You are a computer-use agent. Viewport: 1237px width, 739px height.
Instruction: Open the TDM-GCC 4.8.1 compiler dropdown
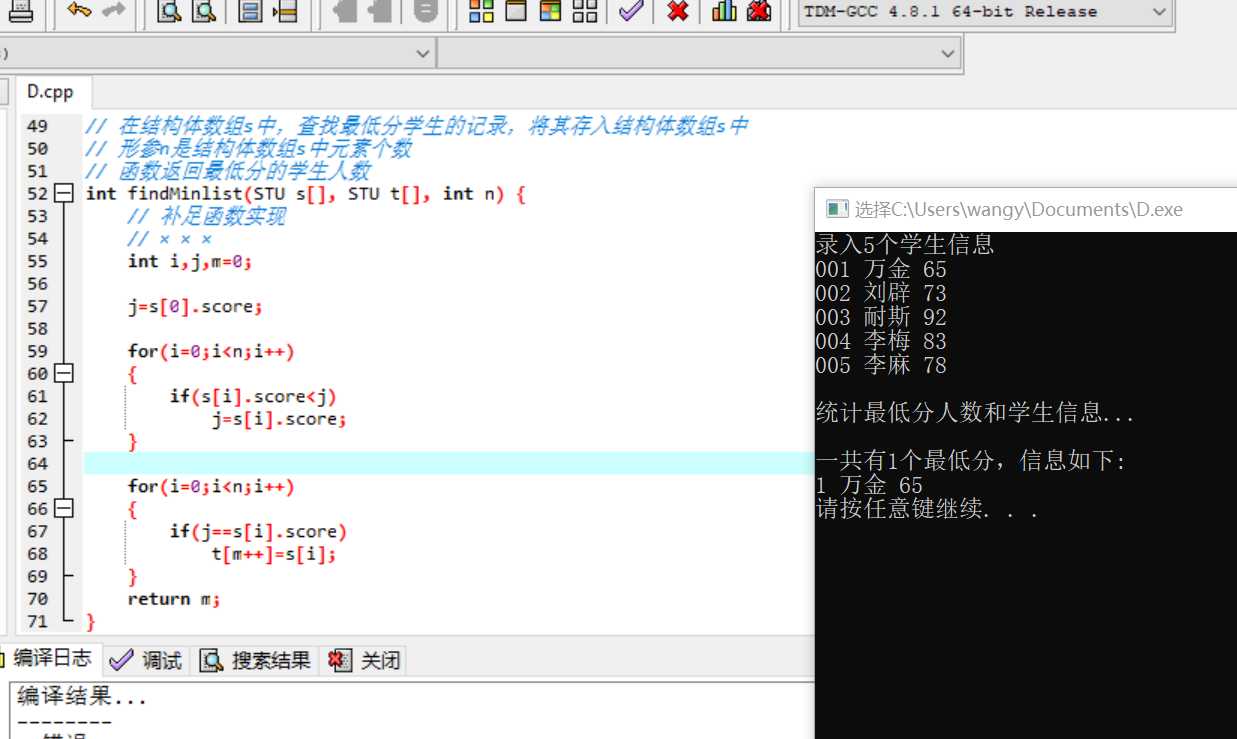985,12
